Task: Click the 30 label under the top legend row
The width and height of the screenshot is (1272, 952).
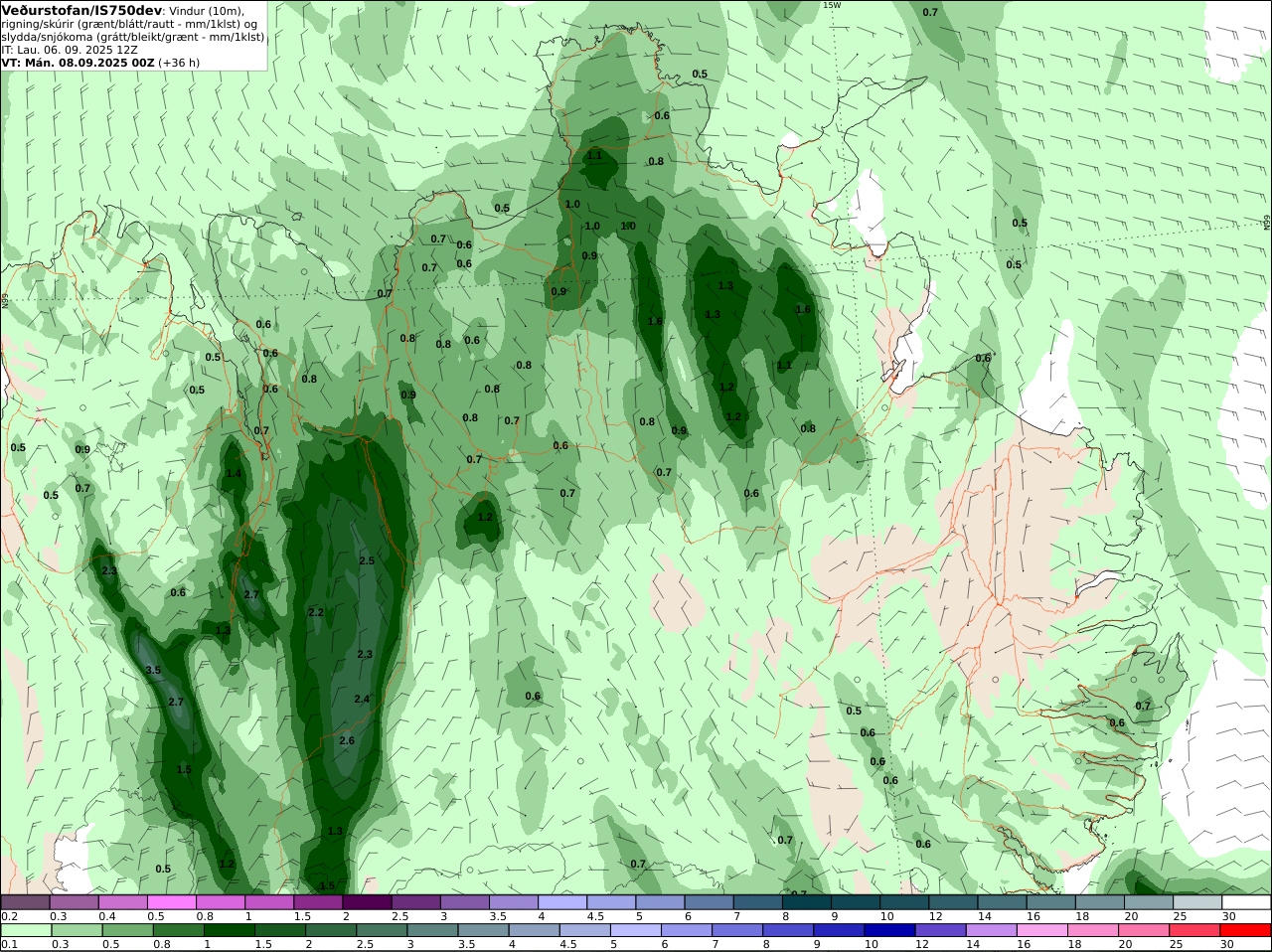Action: point(1228,916)
